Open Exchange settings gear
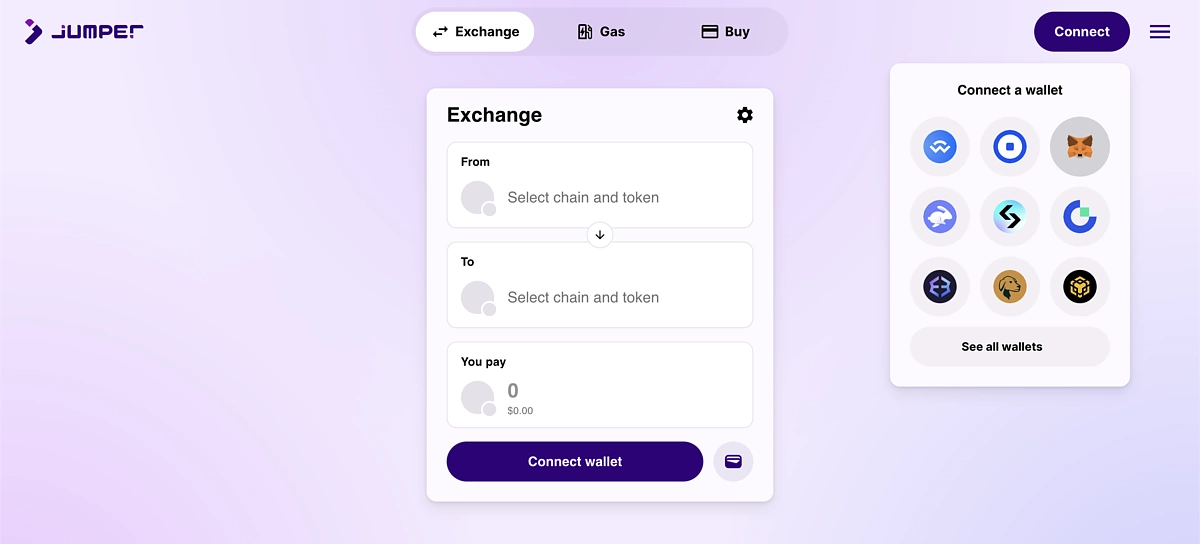The image size is (1200, 544). 745,115
